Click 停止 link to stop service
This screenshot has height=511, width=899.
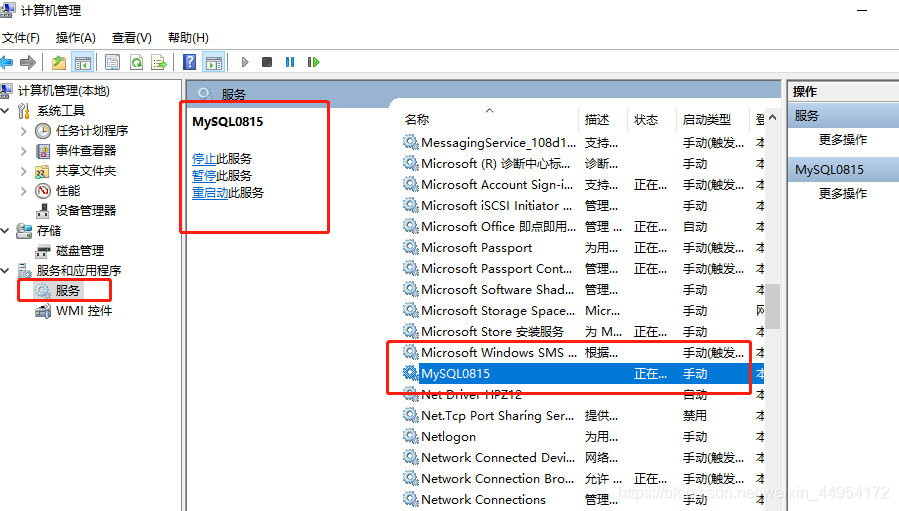(204, 159)
